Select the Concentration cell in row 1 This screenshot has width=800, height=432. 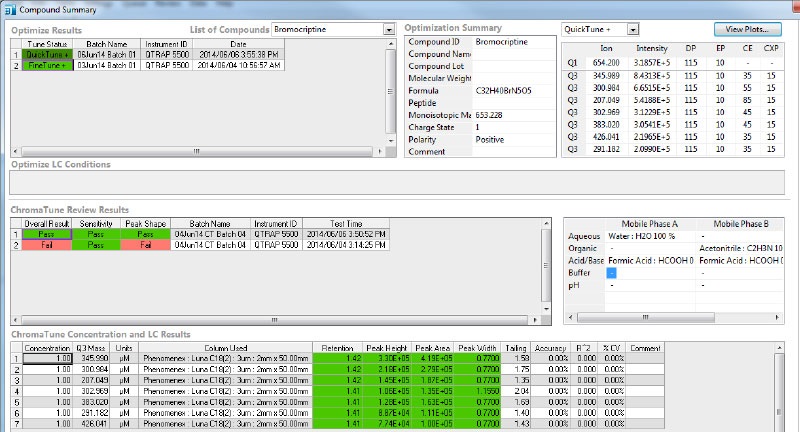[x=46, y=357]
